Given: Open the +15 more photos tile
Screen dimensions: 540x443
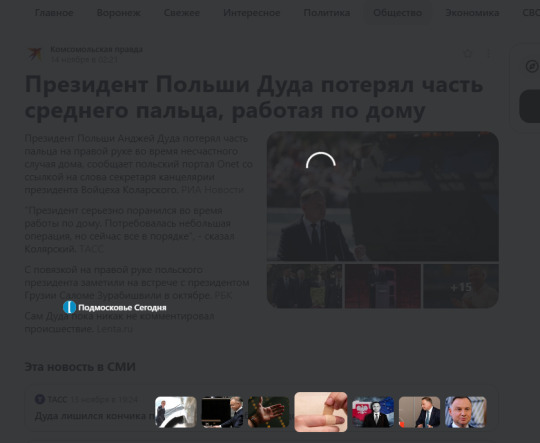Looking at the screenshot, I should (x=461, y=286).
